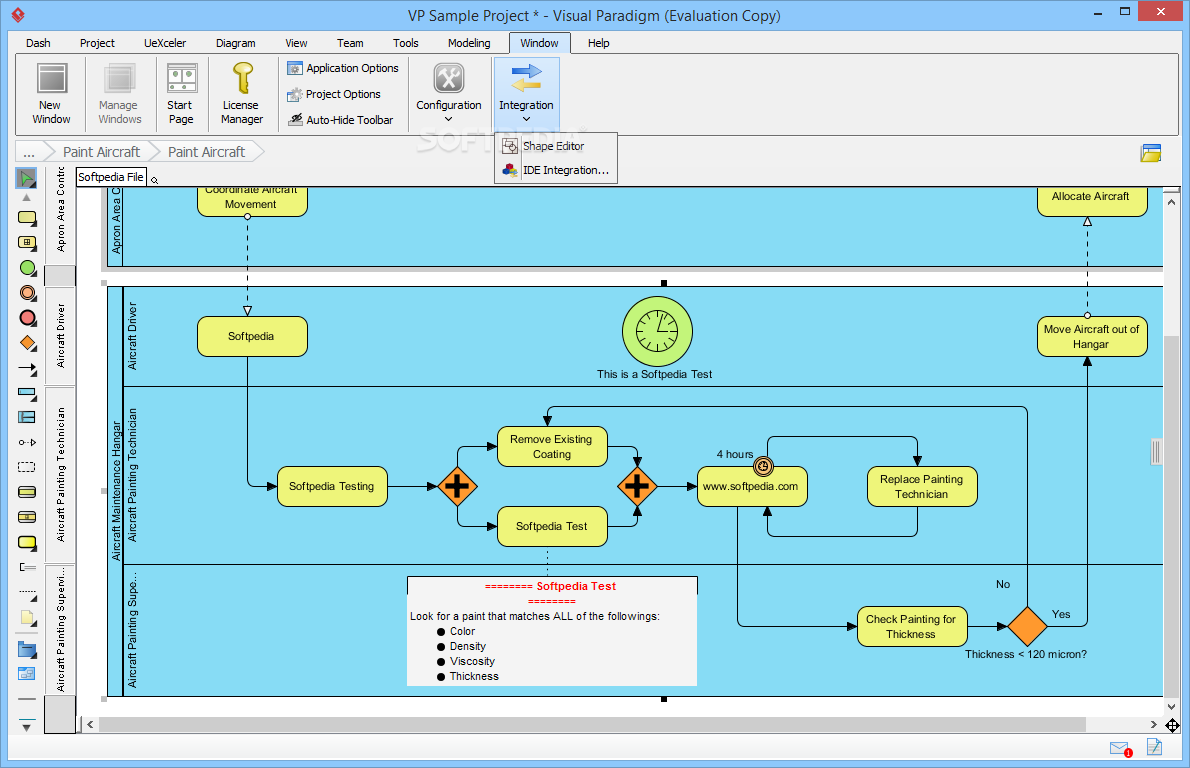Viewport: 1190px width, 768px height.
Task: Open the document note icon in status bar
Action: (x=1154, y=747)
